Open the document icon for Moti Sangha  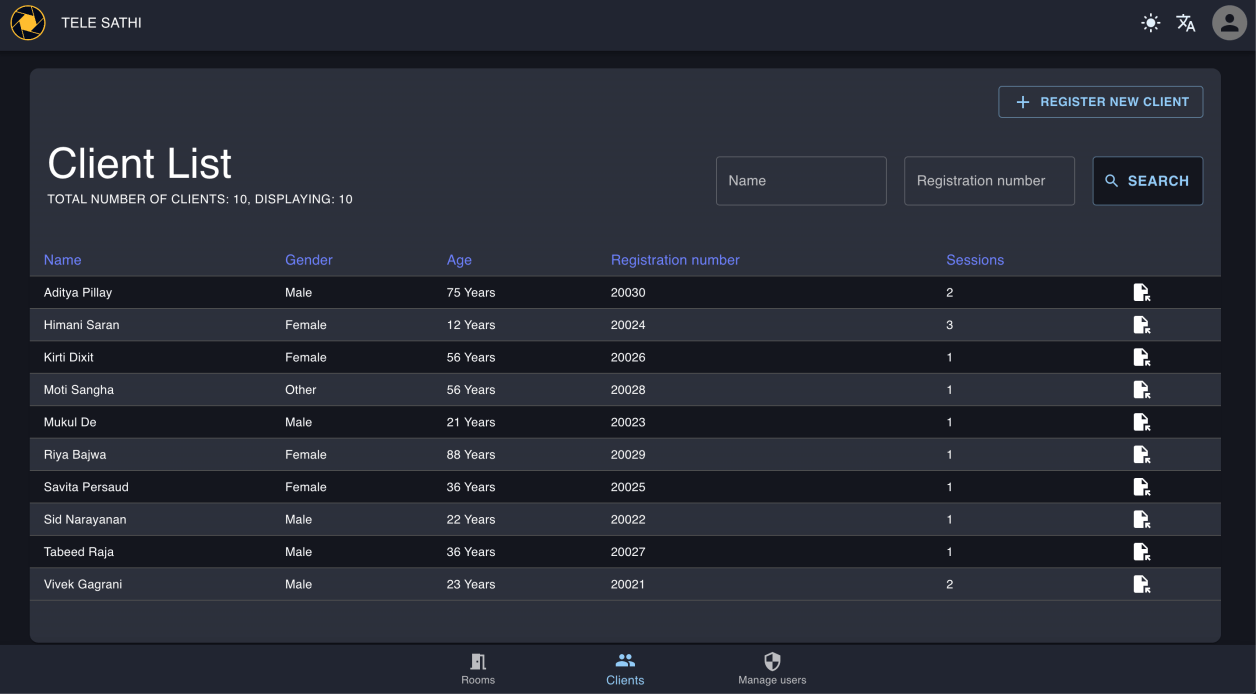1141,390
